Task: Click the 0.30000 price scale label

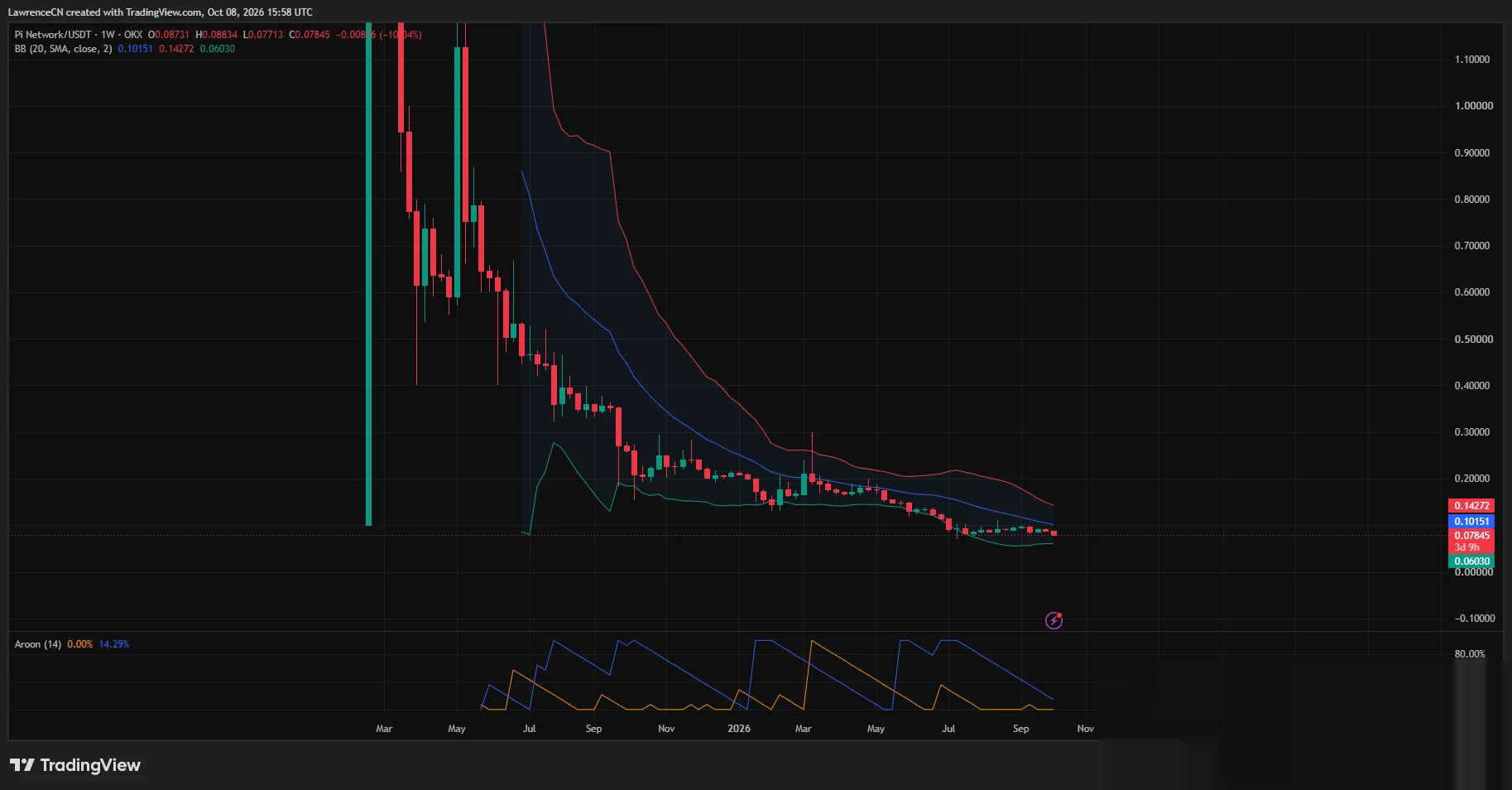Action: 1472,432
